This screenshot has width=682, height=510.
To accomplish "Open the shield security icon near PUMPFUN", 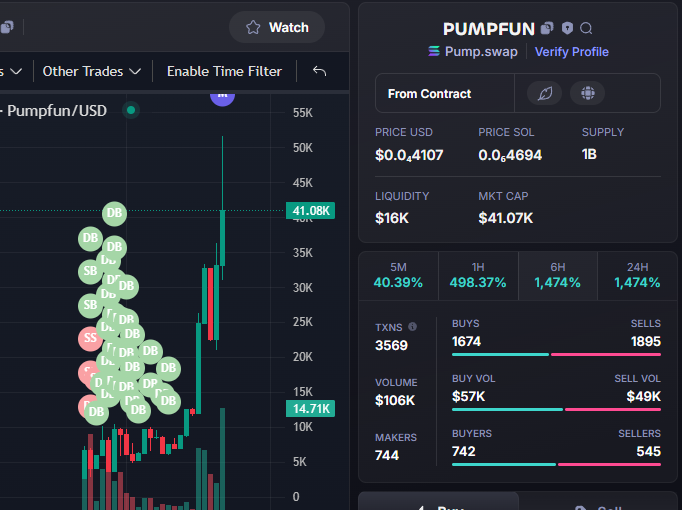I will [x=567, y=28].
